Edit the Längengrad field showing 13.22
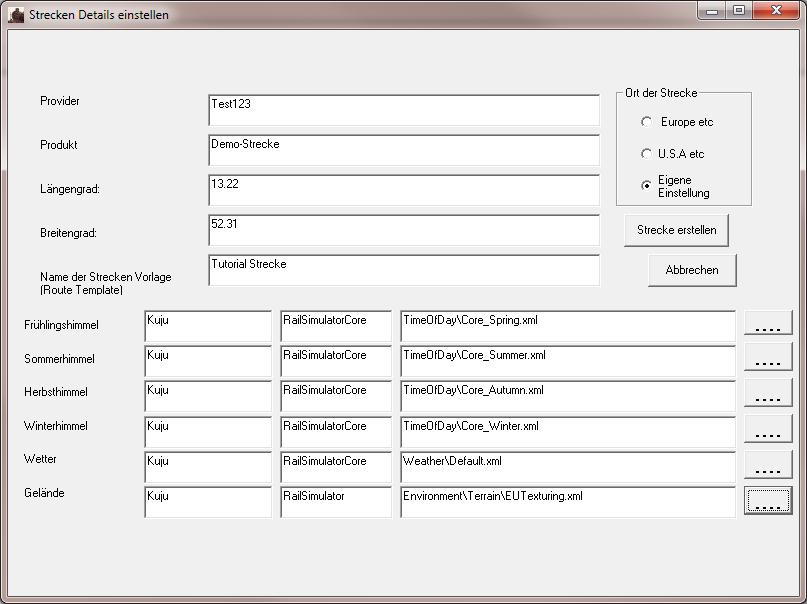The image size is (807, 604). 404,190
